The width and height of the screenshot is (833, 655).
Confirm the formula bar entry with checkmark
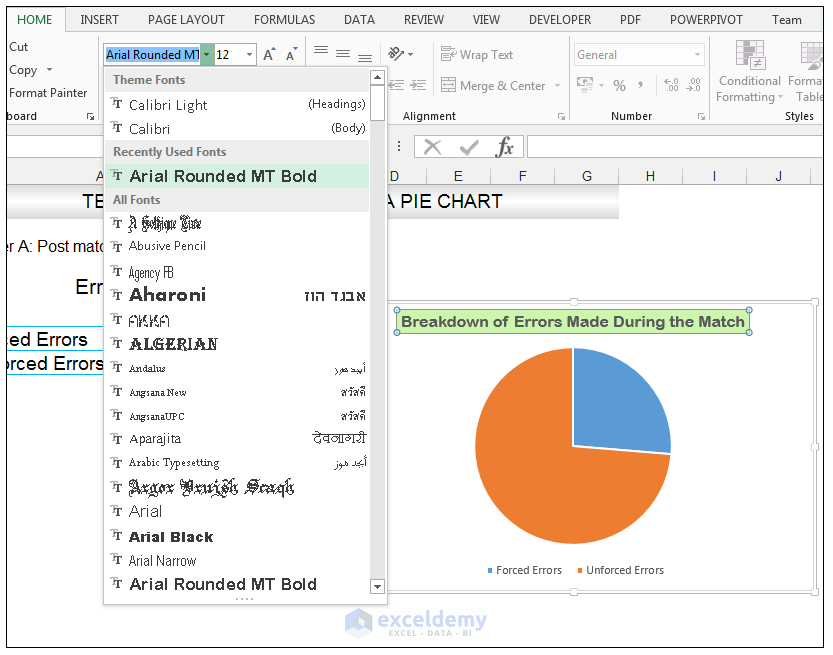469,147
